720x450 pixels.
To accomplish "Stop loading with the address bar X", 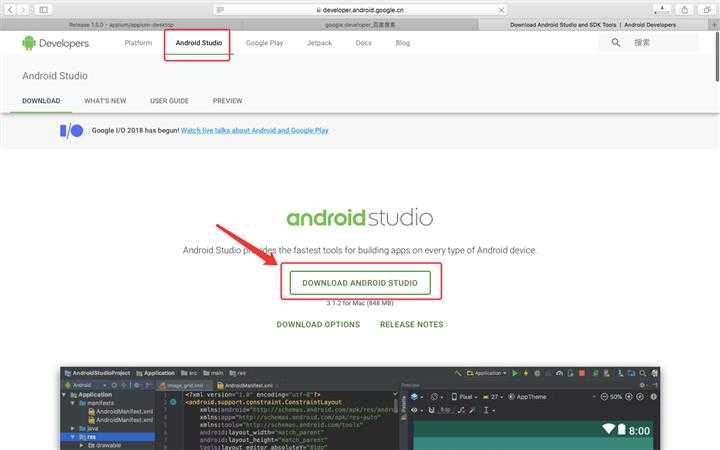I will (x=501, y=10).
